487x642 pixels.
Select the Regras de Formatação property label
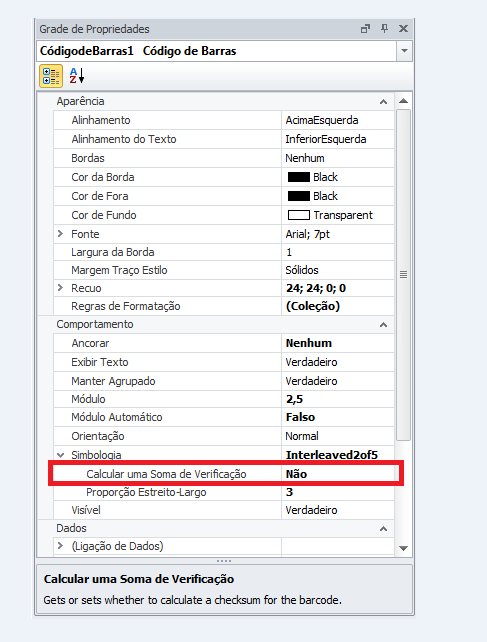tap(126, 306)
